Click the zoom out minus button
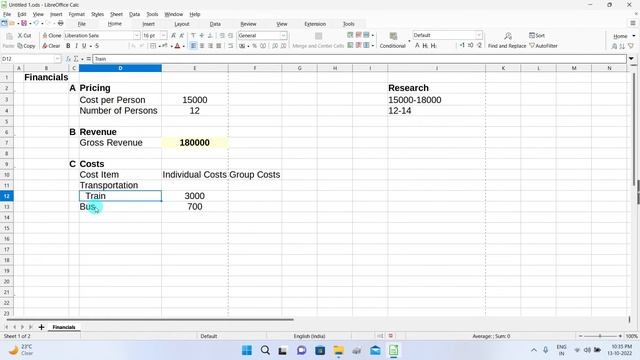Screen dimensions: 640x360 580,336
